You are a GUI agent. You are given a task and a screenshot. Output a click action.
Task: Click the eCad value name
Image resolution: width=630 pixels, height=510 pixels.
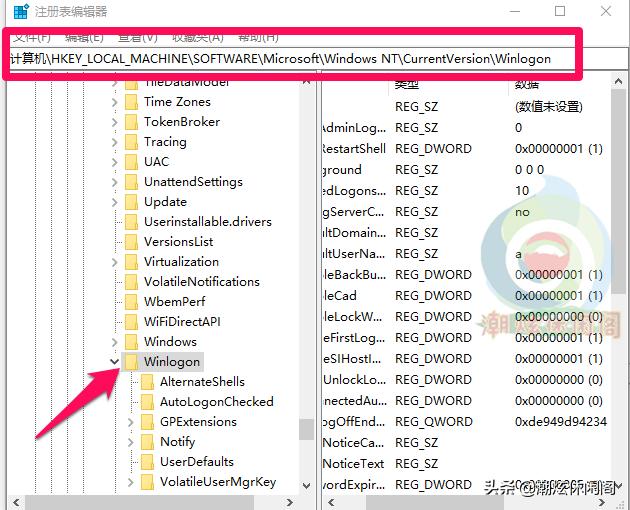coord(340,295)
